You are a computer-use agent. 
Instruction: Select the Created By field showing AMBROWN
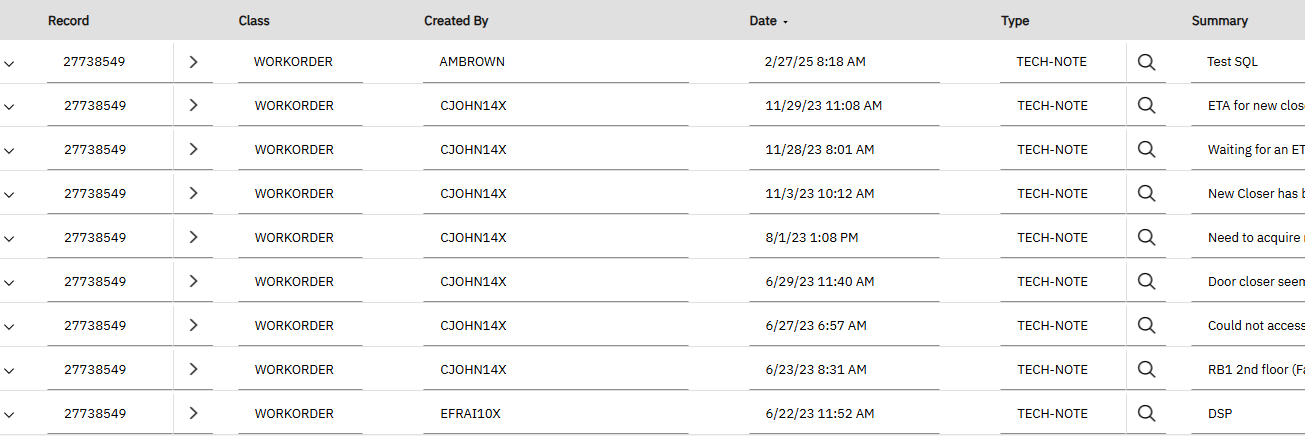[x=556, y=62]
